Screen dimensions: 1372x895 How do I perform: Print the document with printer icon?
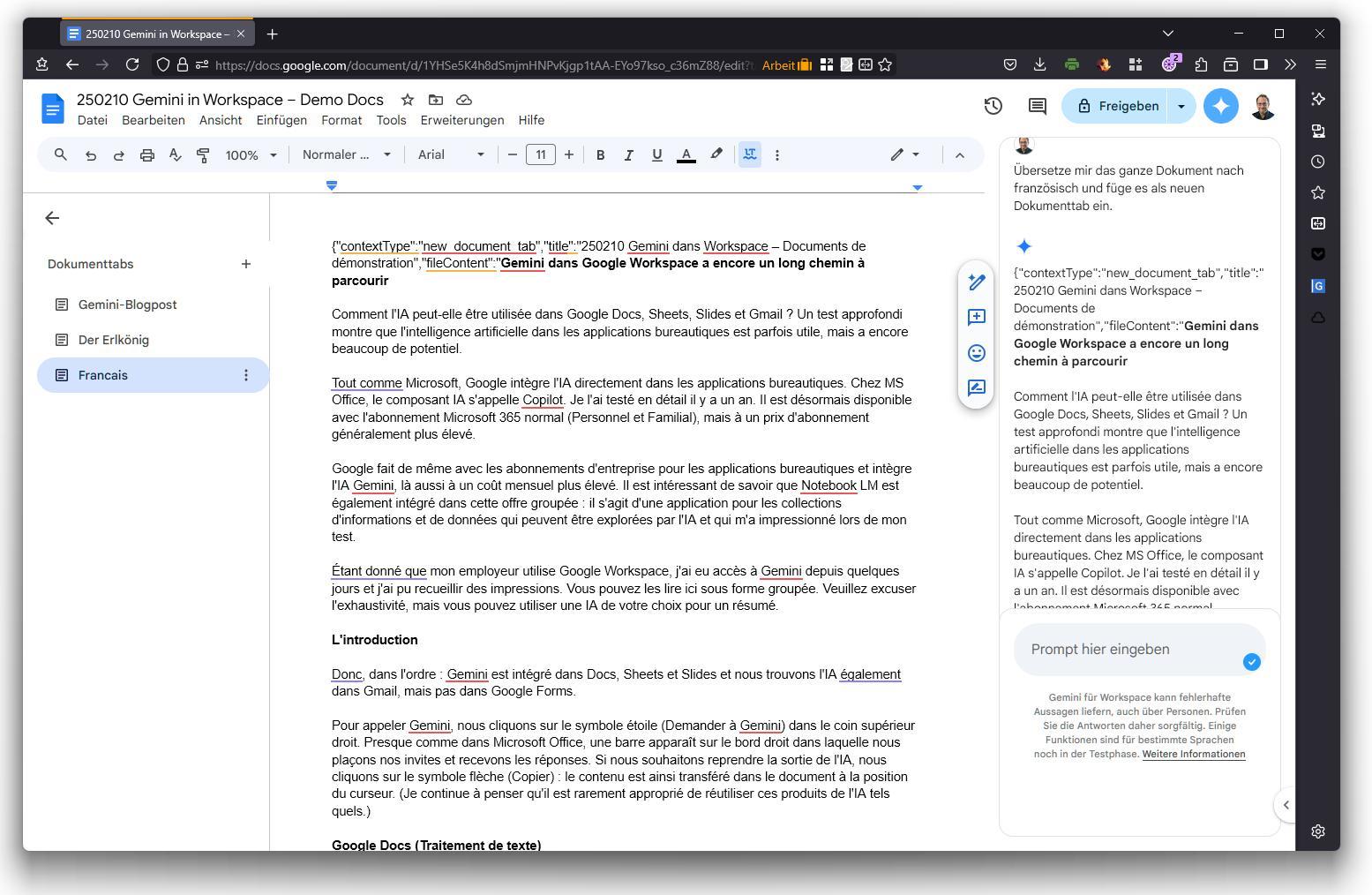point(146,154)
